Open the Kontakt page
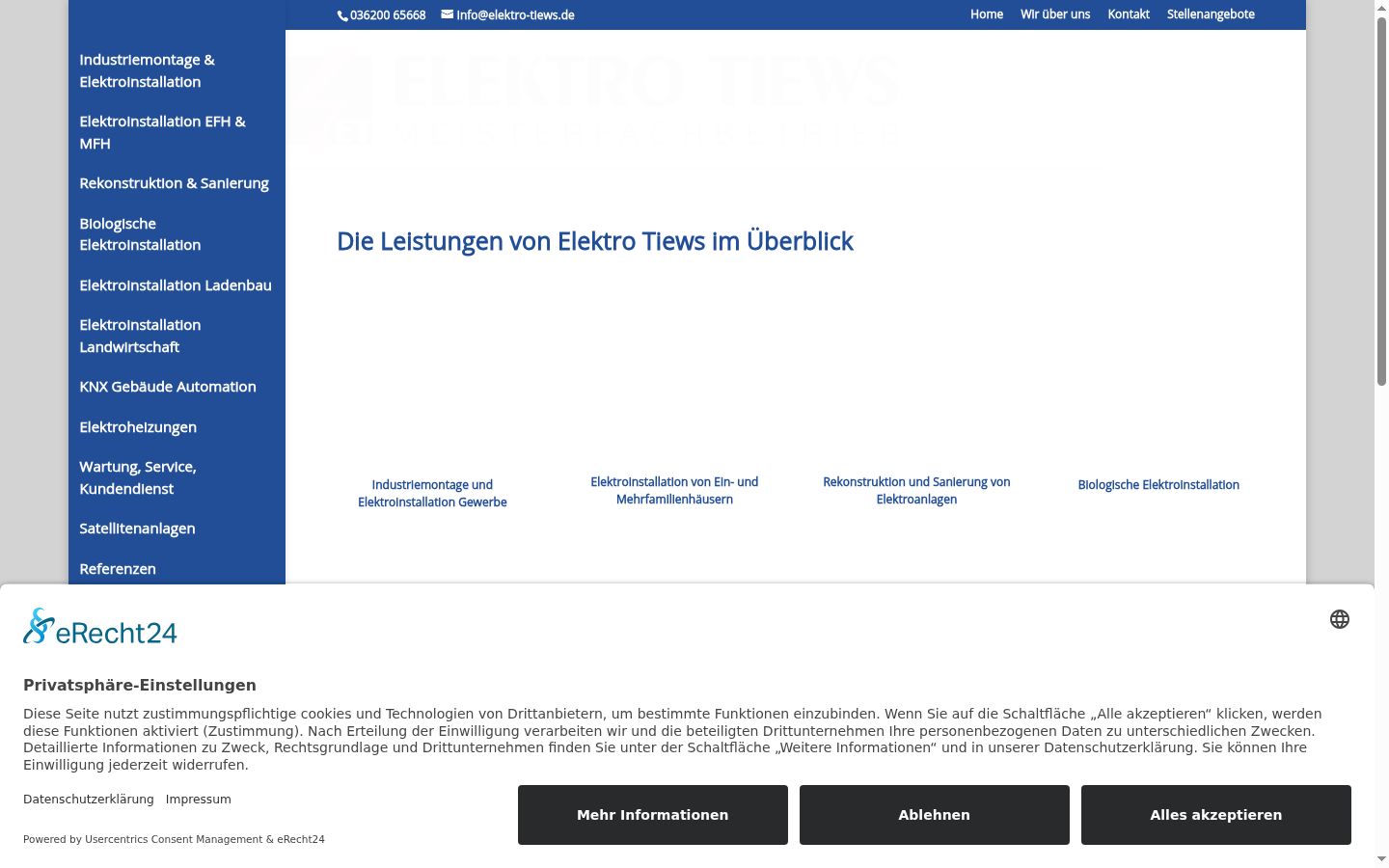 pos(1129,14)
